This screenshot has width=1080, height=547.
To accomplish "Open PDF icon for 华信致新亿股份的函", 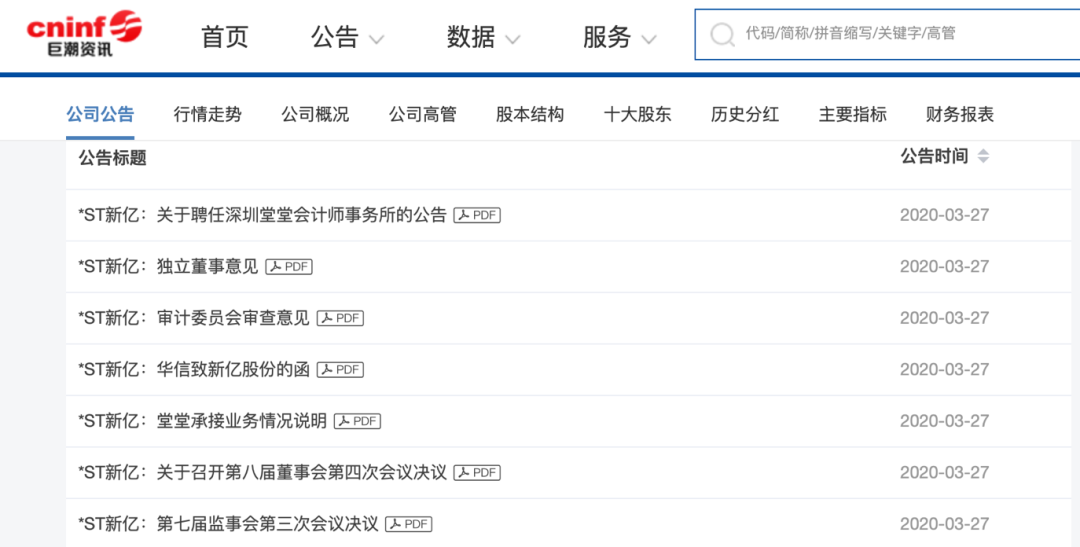I will pos(340,370).
